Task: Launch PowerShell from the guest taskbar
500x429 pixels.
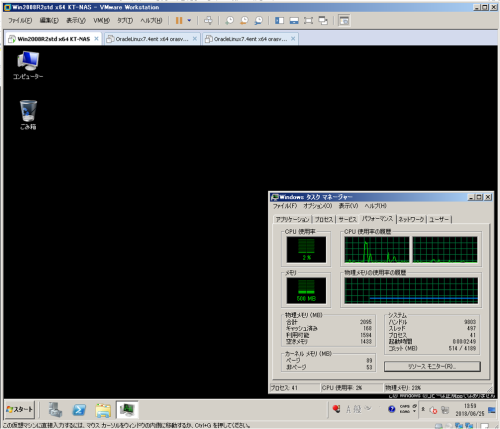Action: coord(79,410)
